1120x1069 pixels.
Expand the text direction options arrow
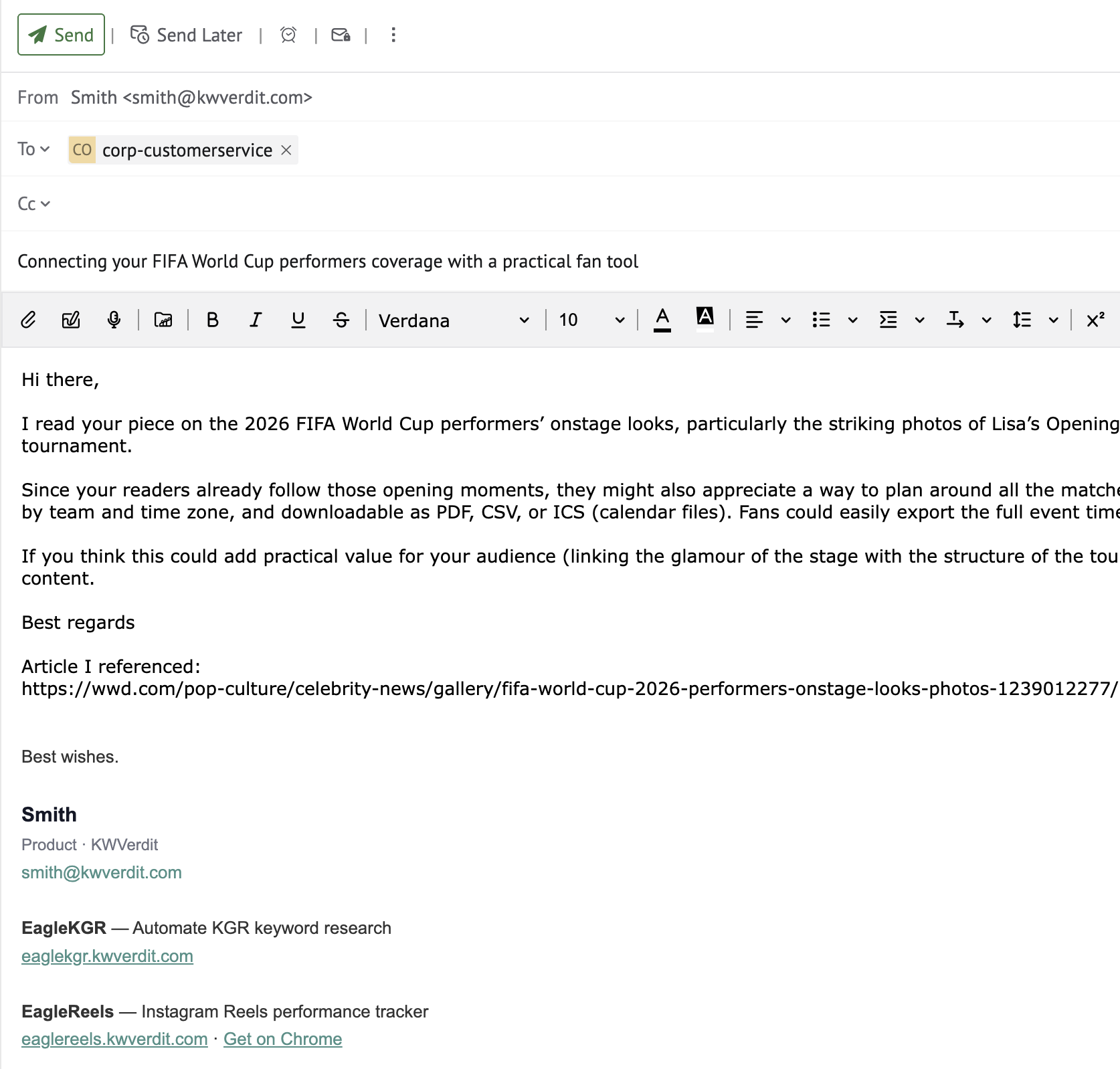[x=987, y=320]
